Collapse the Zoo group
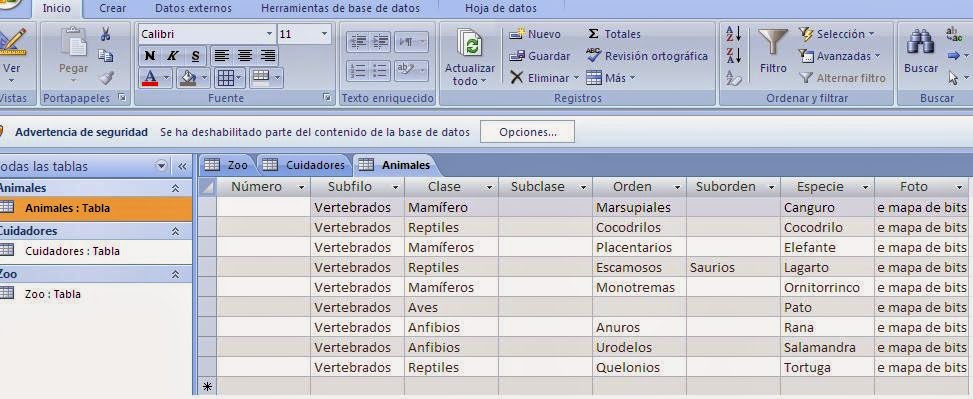973x399 pixels. pos(176,274)
